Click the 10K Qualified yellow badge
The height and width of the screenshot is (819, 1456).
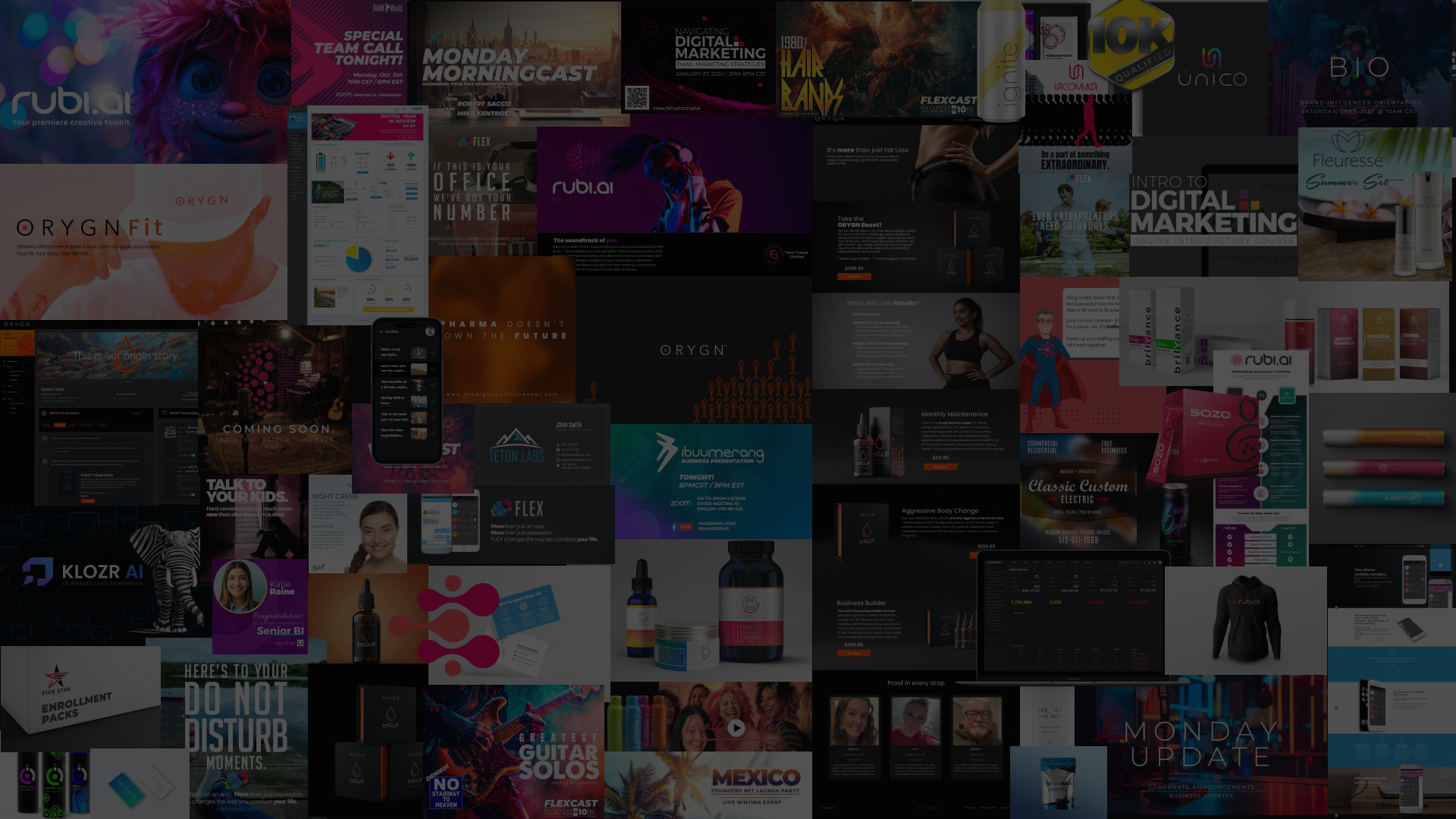coord(1131,44)
